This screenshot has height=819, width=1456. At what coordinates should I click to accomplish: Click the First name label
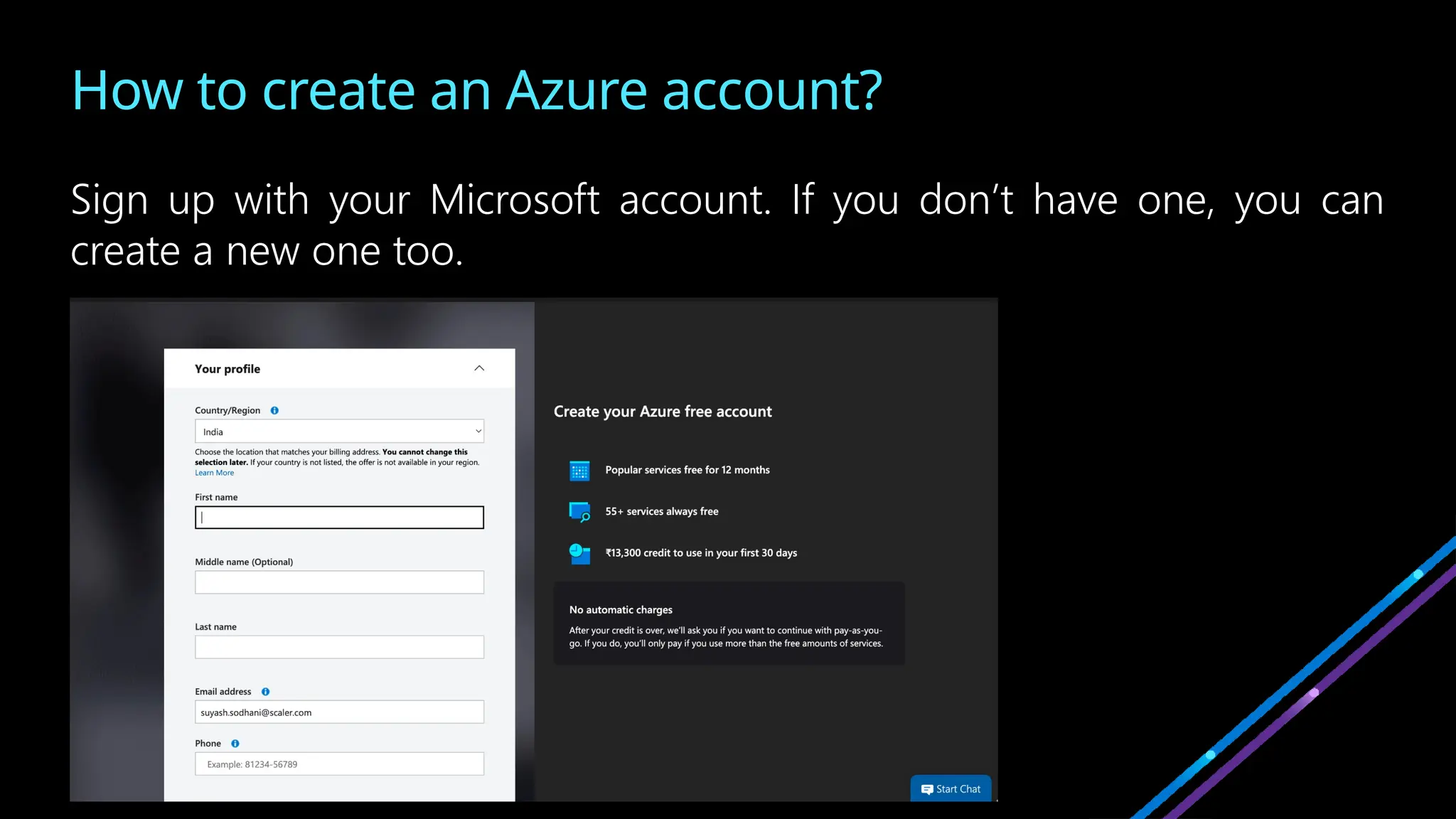coord(216,498)
